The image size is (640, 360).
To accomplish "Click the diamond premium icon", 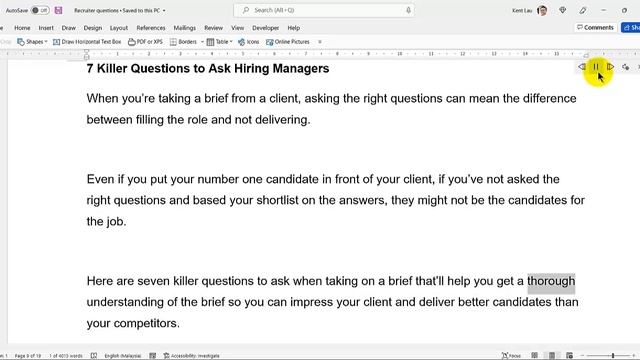I will 562,10.
